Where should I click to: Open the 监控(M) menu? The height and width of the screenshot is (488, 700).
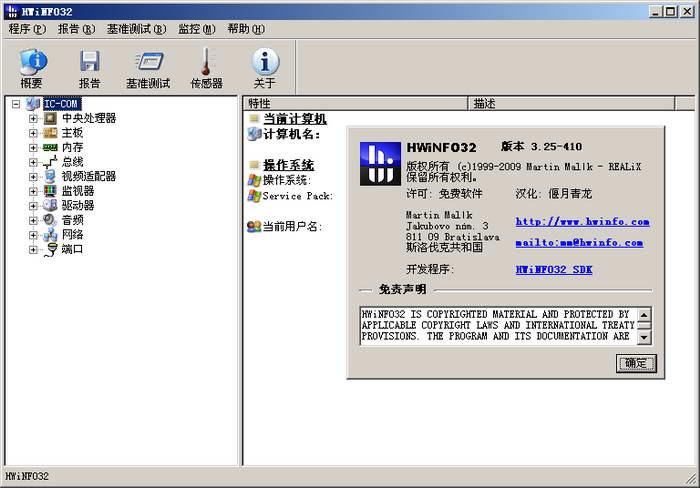(x=196, y=29)
